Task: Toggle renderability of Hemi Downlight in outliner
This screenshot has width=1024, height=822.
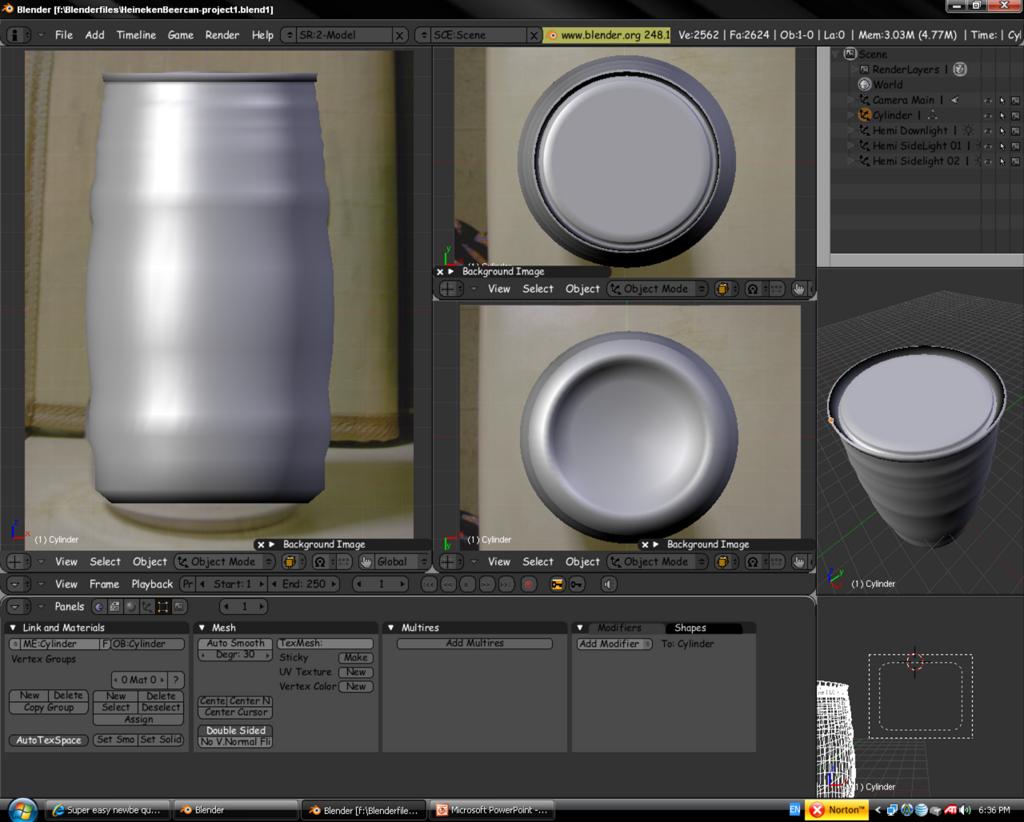Action: 1015,131
